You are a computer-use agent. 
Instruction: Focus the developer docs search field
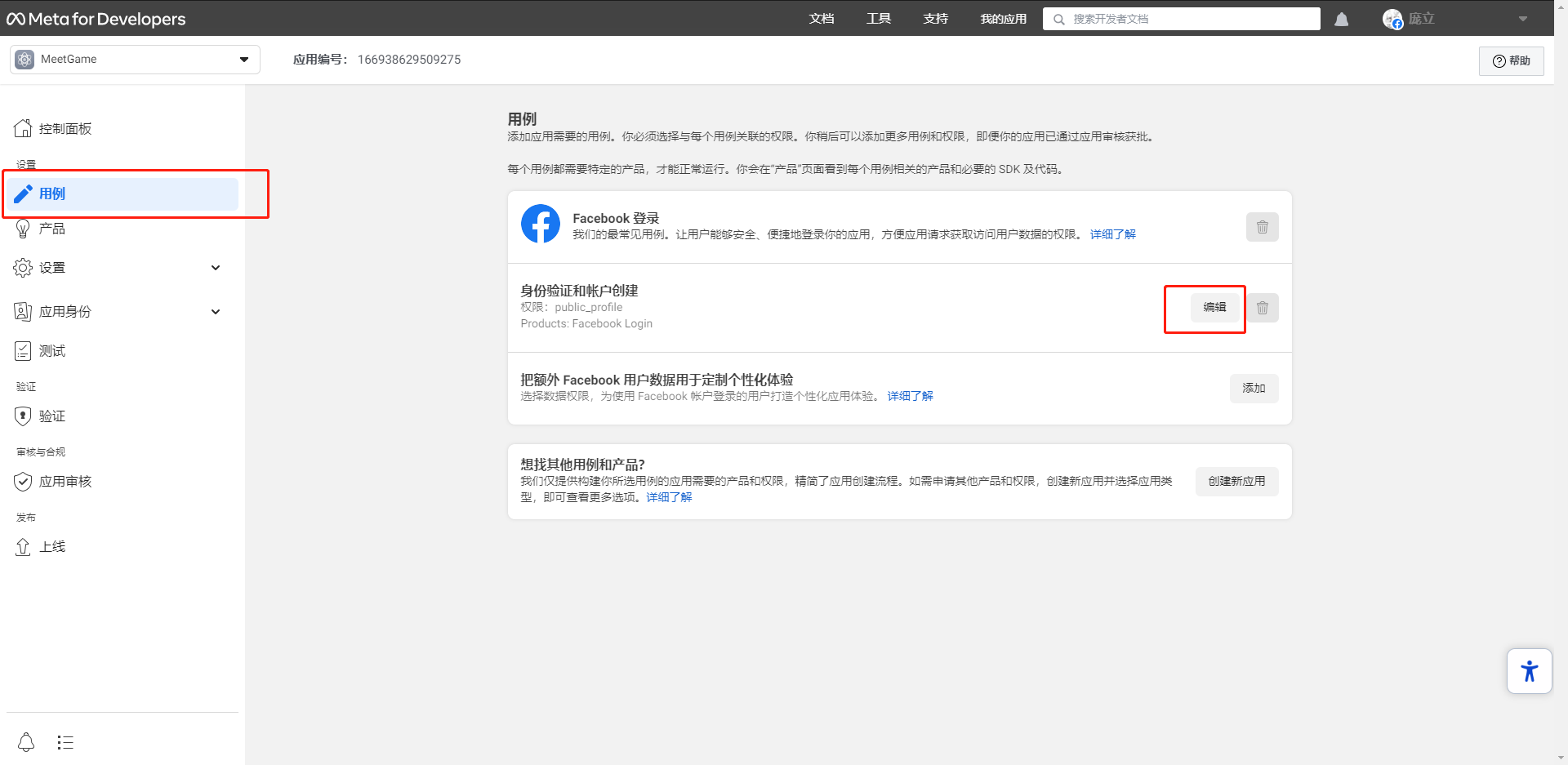click(1182, 19)
